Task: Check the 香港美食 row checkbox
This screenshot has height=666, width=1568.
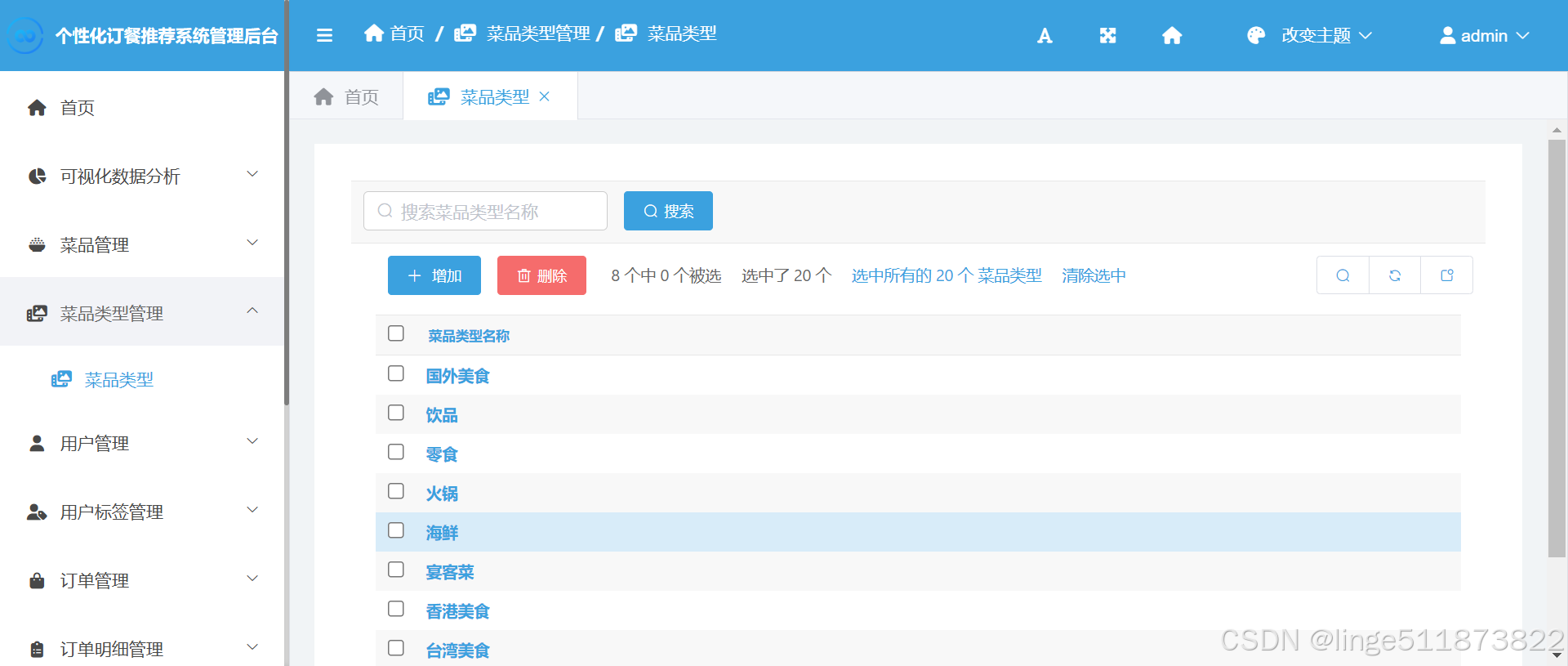Action: (x=396, y=609)
